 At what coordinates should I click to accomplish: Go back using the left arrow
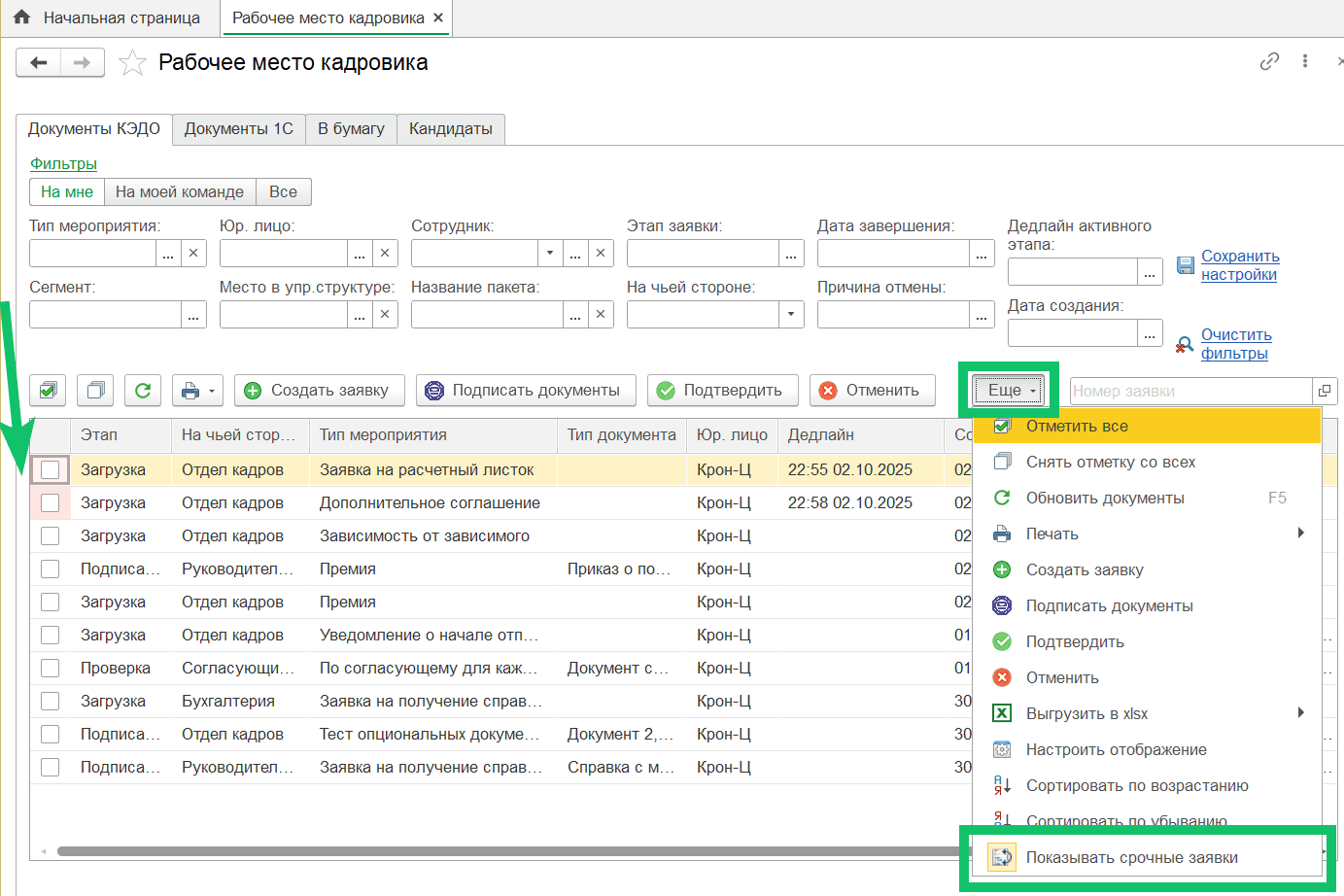(x=39, y=63)
